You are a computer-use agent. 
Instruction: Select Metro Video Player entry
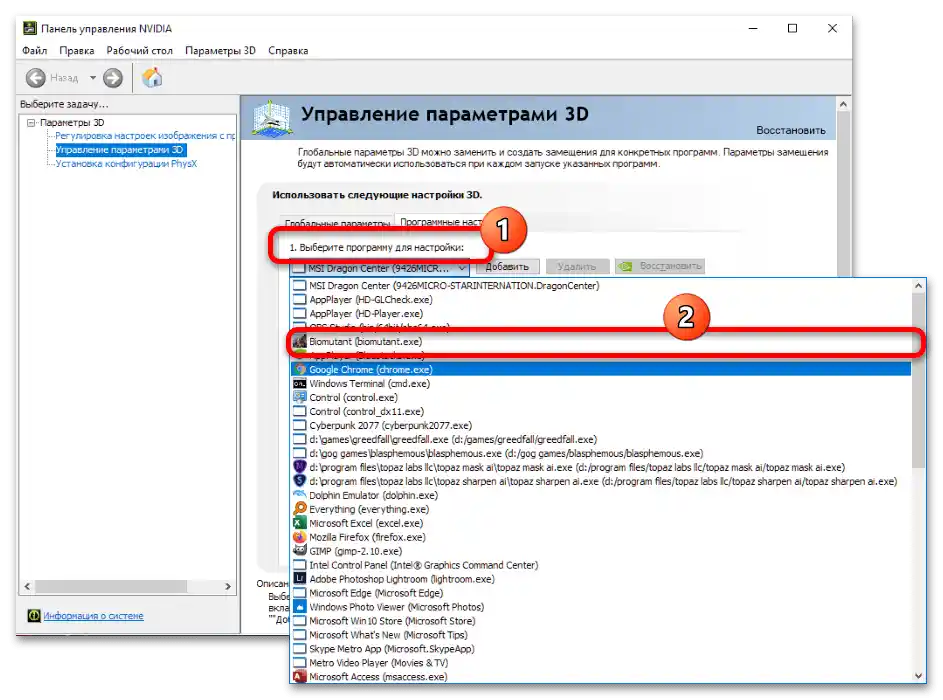click(601, 662)
